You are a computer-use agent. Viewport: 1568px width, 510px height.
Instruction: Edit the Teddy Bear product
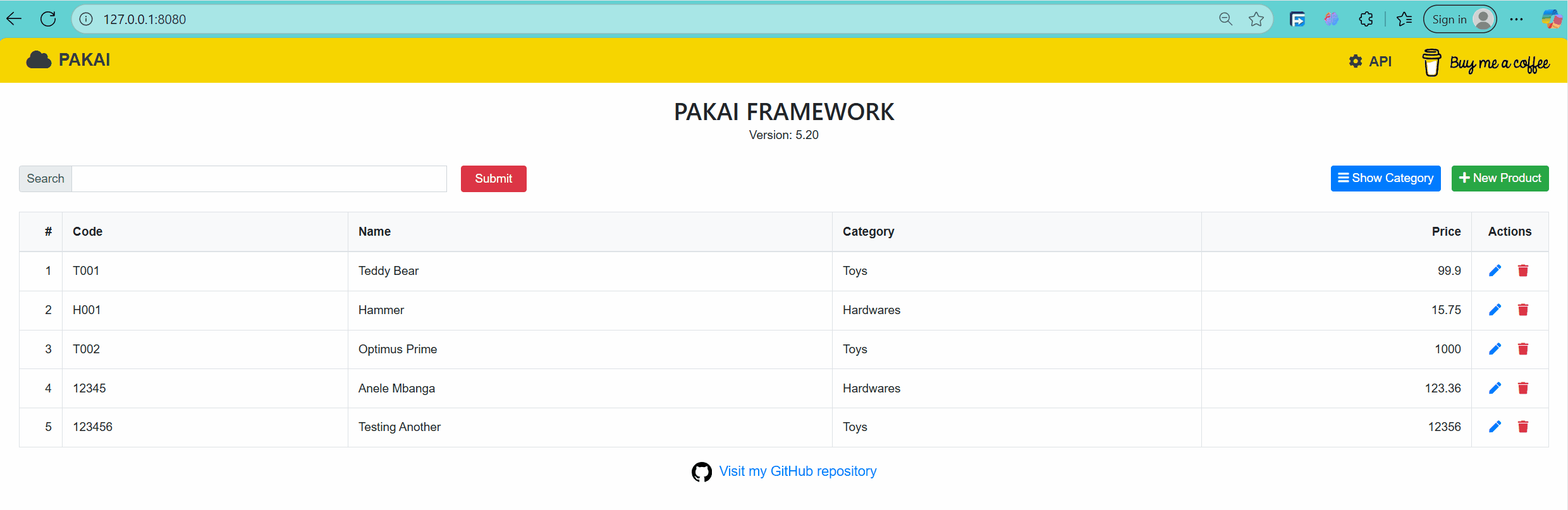1495,270
